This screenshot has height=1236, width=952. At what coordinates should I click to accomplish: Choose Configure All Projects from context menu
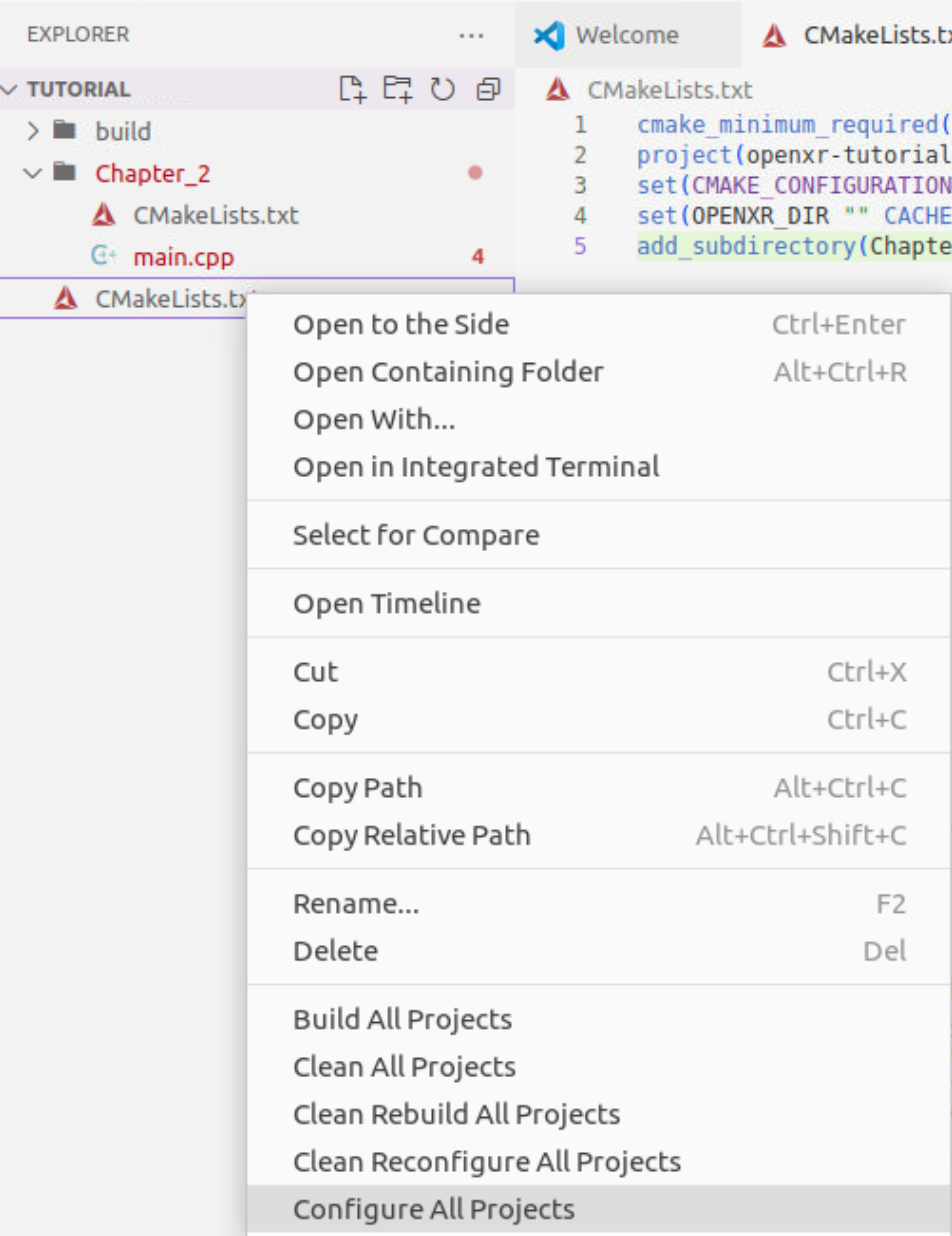pyautogui.click(x=433, y=1209)
